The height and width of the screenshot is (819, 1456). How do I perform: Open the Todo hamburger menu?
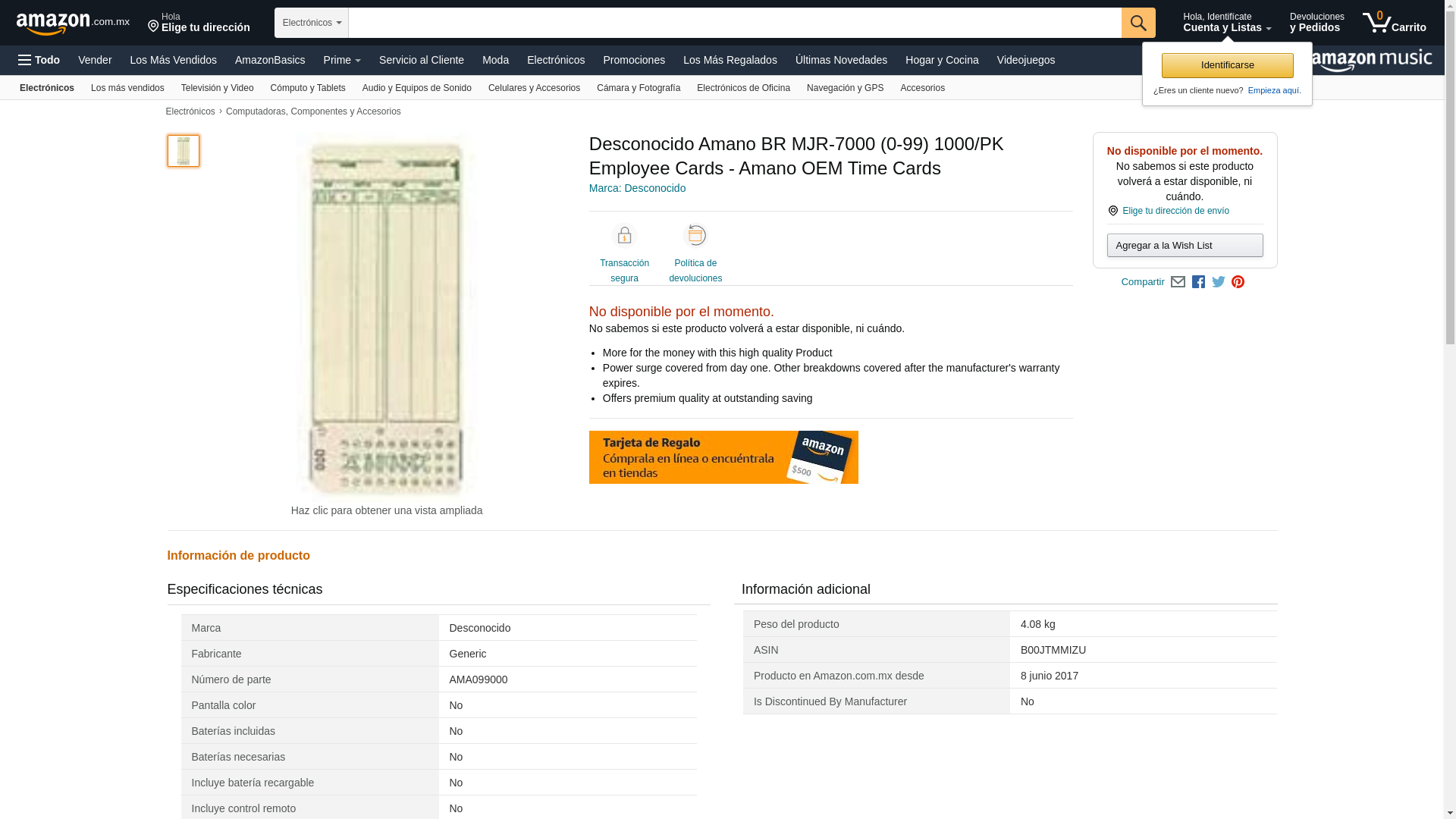pyautogui.click(x=39, y=60)
